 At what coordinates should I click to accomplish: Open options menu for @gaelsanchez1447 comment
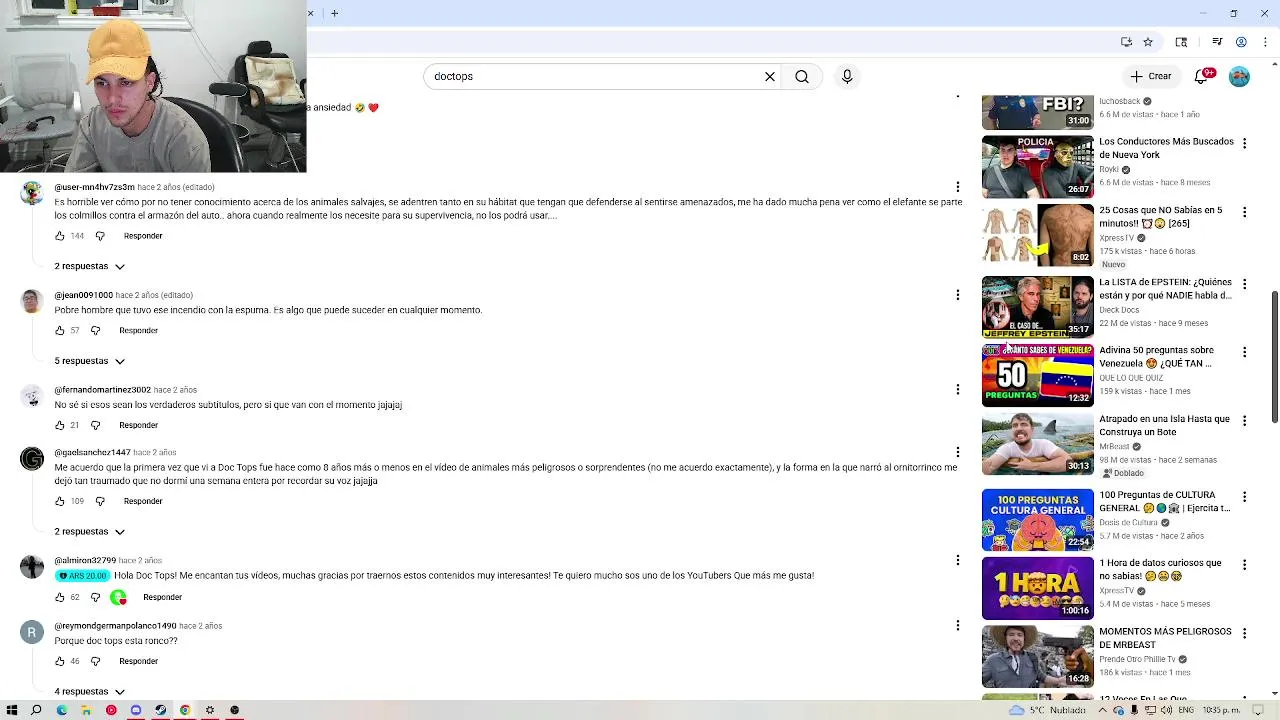click(957, 452)
